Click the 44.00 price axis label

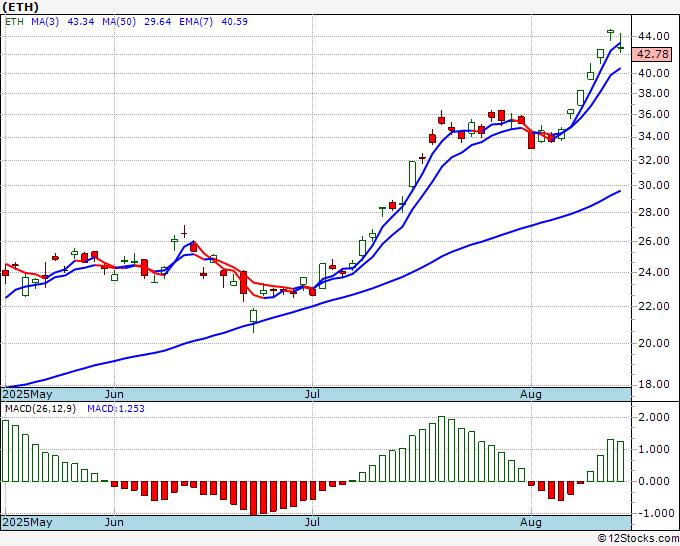(x=654, y=36)
